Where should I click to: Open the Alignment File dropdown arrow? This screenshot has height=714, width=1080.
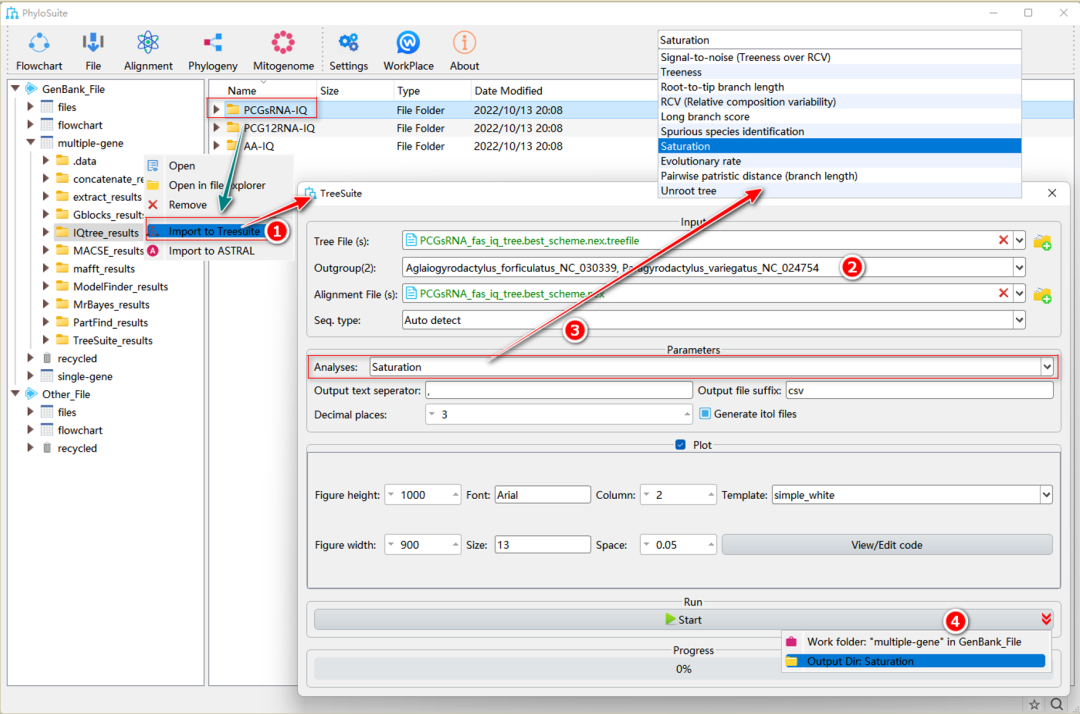coord(1019,294)
